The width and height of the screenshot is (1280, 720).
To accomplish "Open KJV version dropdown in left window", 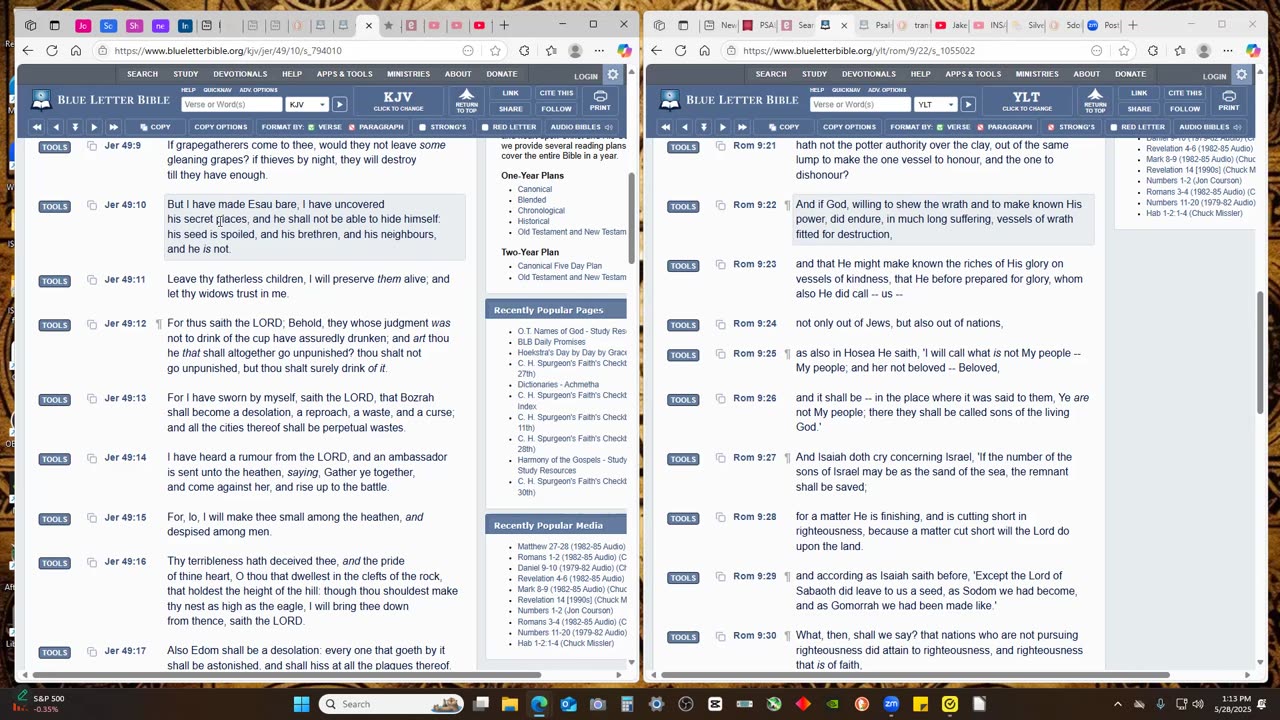I will pyautogui.click(x=307, y=104).
